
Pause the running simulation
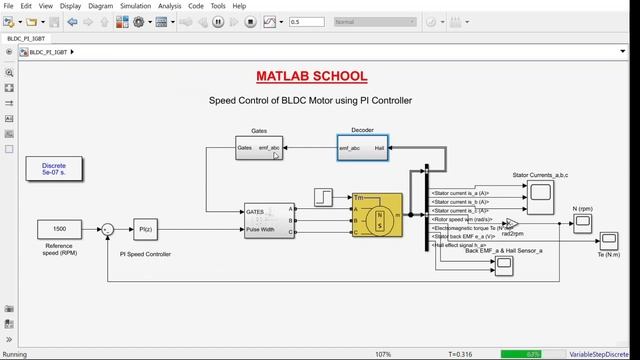[x=218, y=22]
